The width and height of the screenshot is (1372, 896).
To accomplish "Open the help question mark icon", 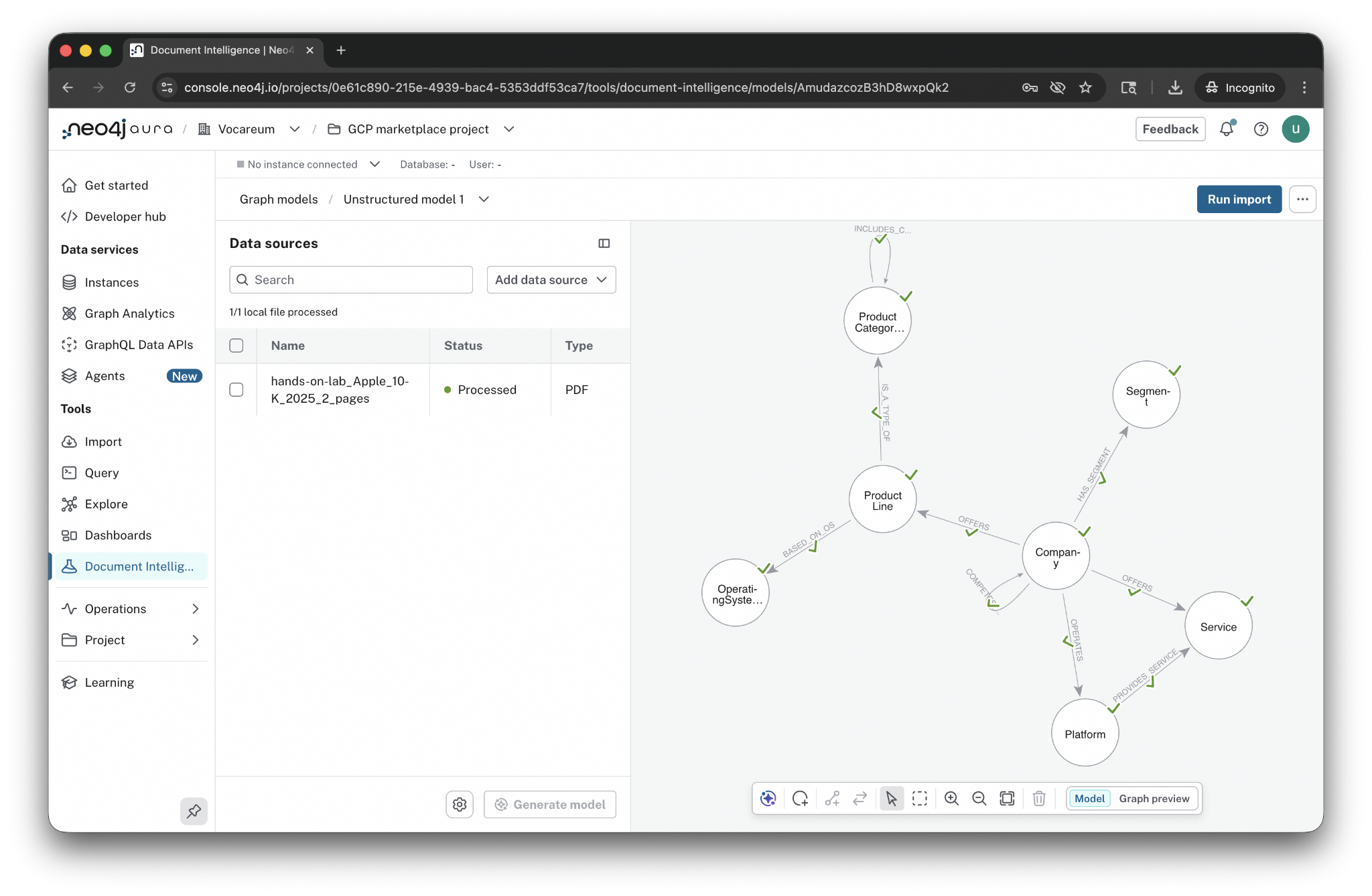I will click(x=1261, y=129).
